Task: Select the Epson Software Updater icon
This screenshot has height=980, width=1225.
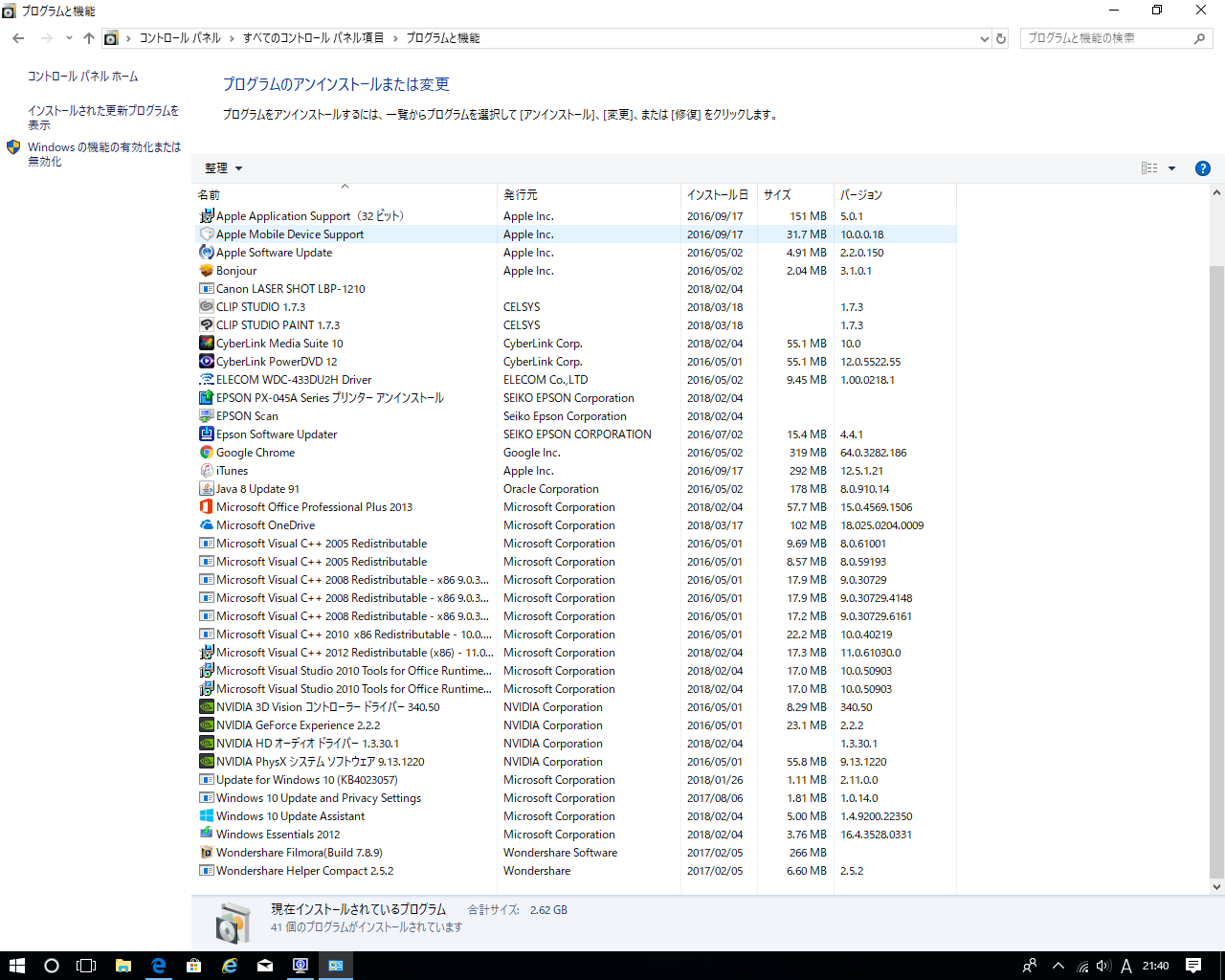Action: click(x=207, y=434)
